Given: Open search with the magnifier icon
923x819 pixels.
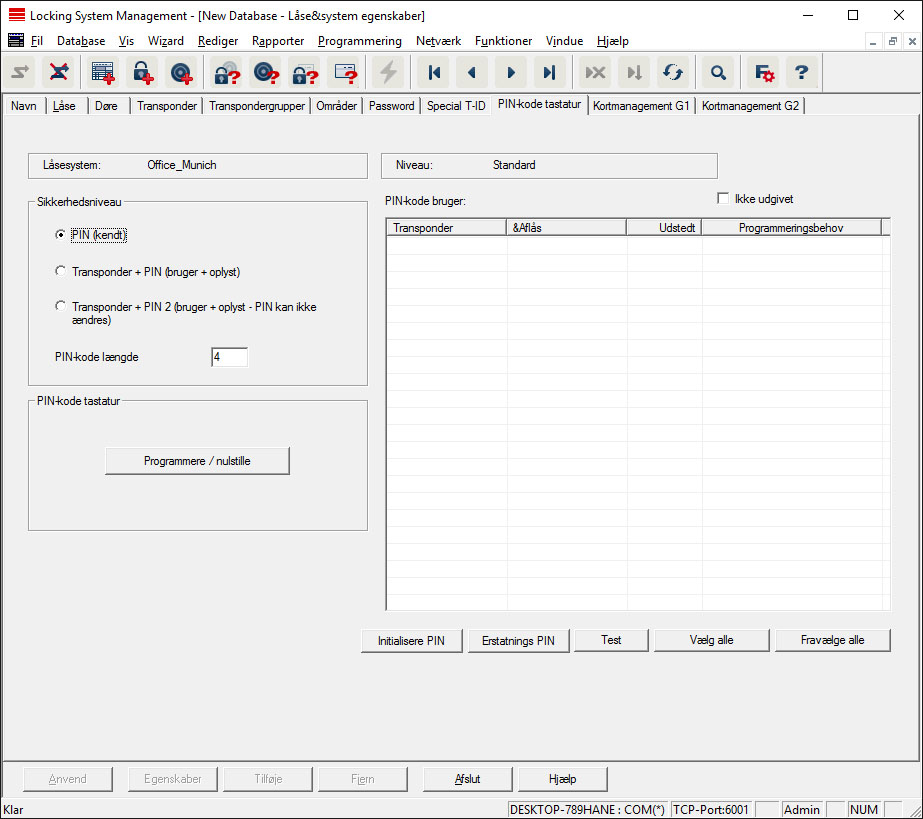Looking at the screenshot, I should (x=717, y=72).
